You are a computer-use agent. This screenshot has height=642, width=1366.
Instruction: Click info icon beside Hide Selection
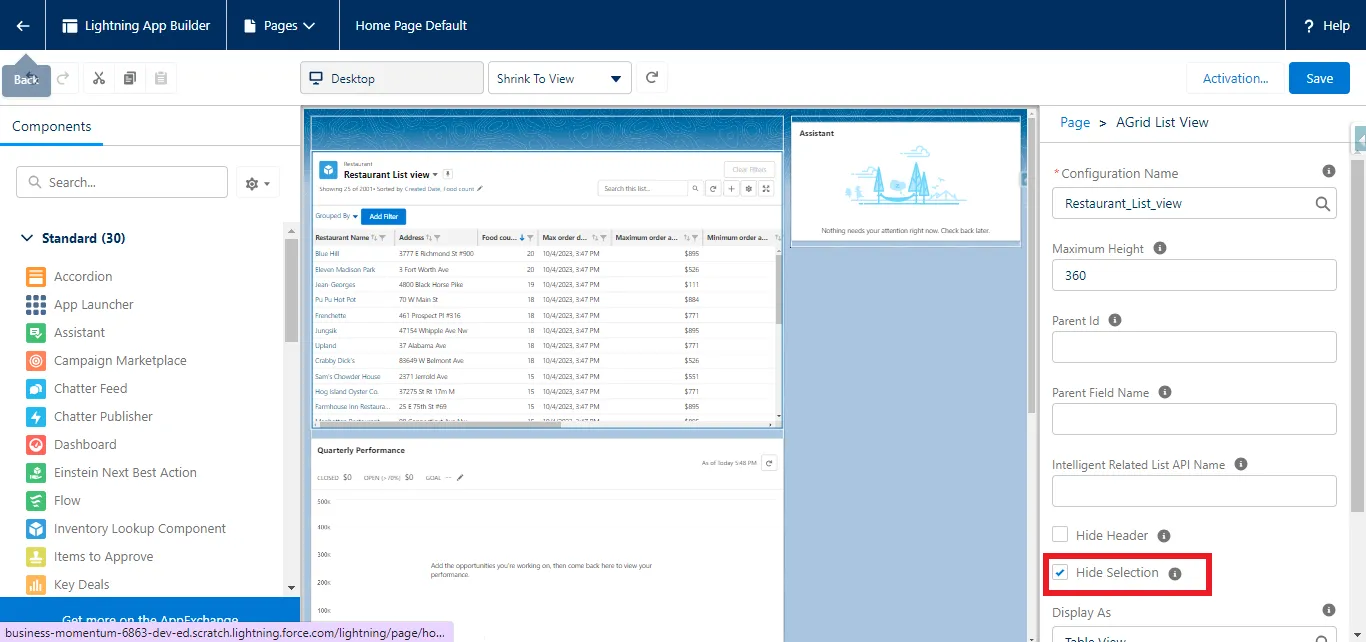[1175, 574]
